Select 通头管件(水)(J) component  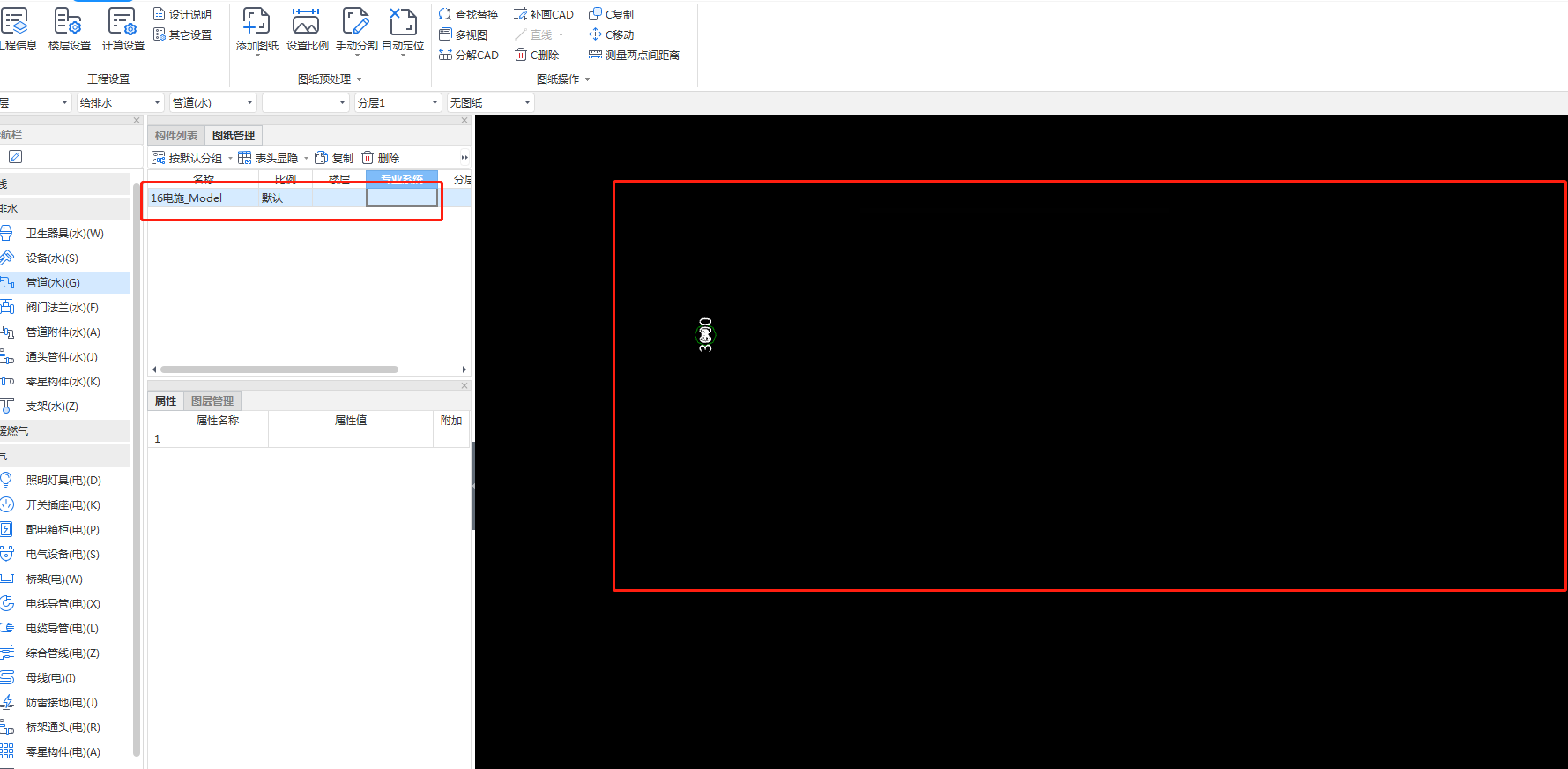(x=65, y=357)
